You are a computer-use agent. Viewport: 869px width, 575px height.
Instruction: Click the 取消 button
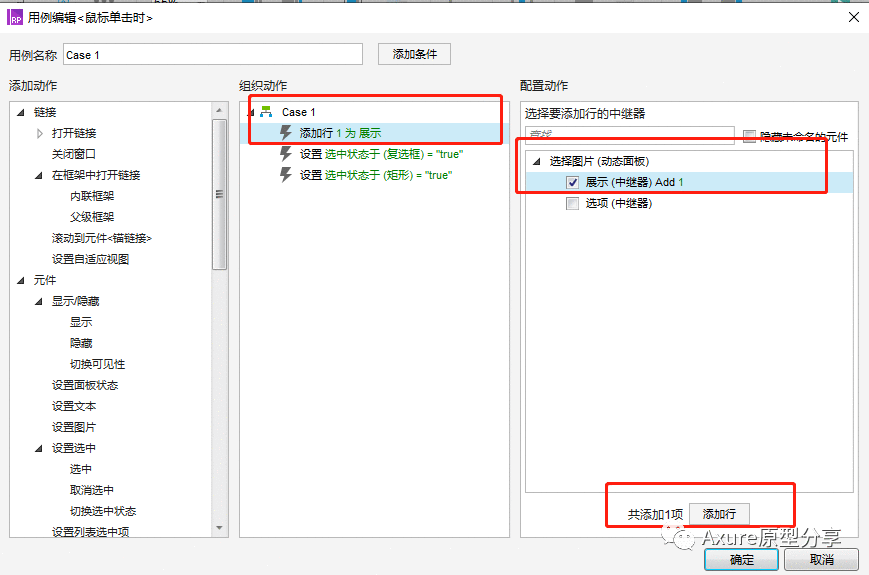pyautogui.click(x=821, y=559)
